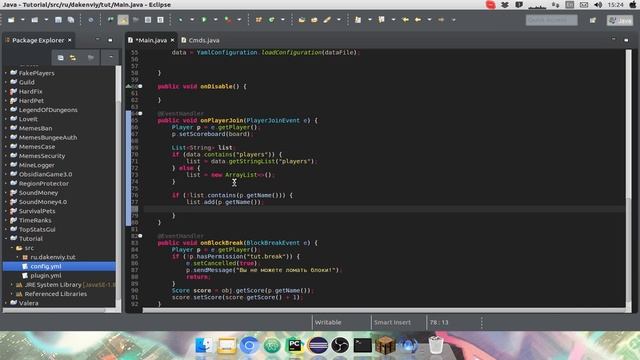Close the *Main.java tab
The height and width of the screenshot is (360, 640).
[172, 40]
